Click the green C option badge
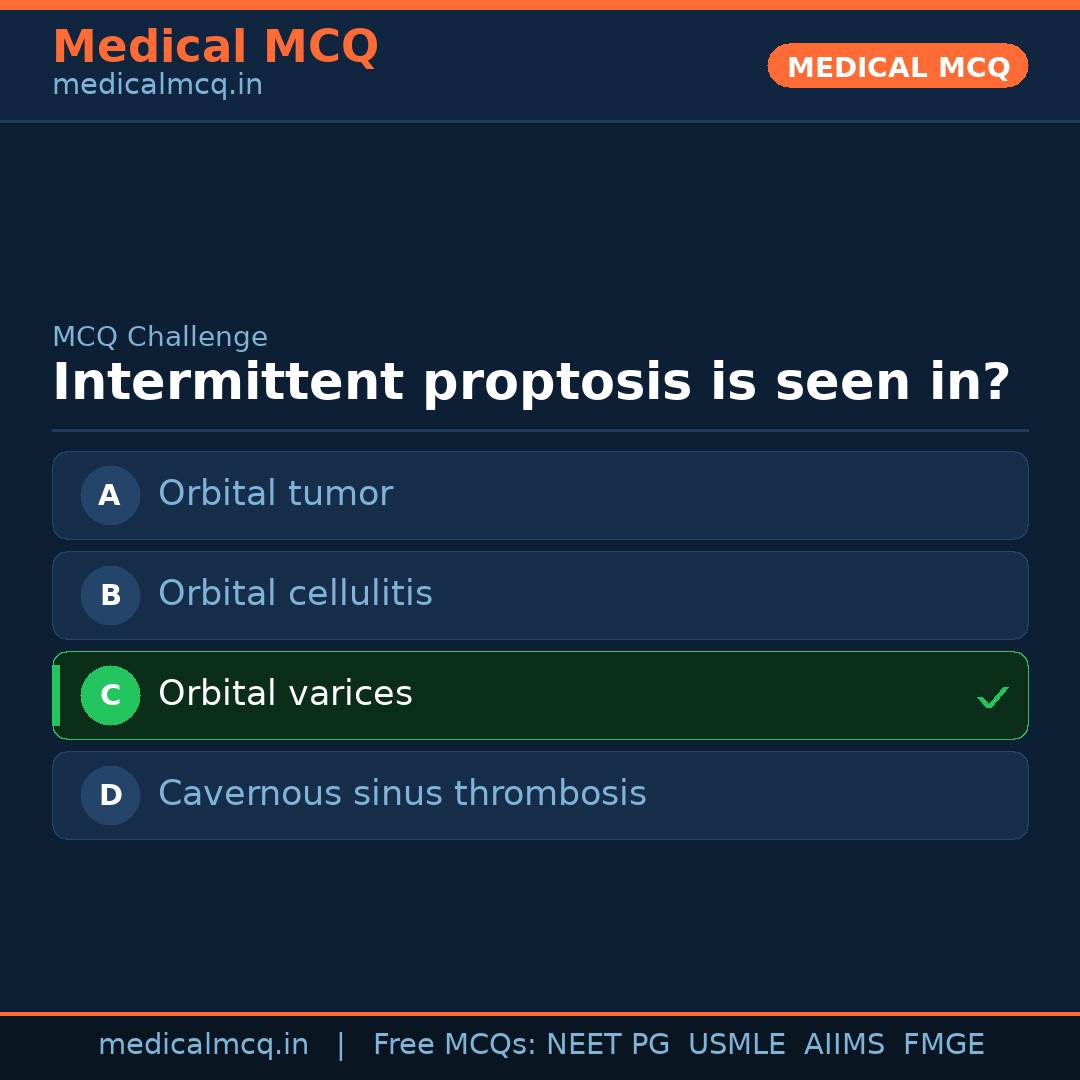Screen dimensions: 1080x1080 coord(110,695)
